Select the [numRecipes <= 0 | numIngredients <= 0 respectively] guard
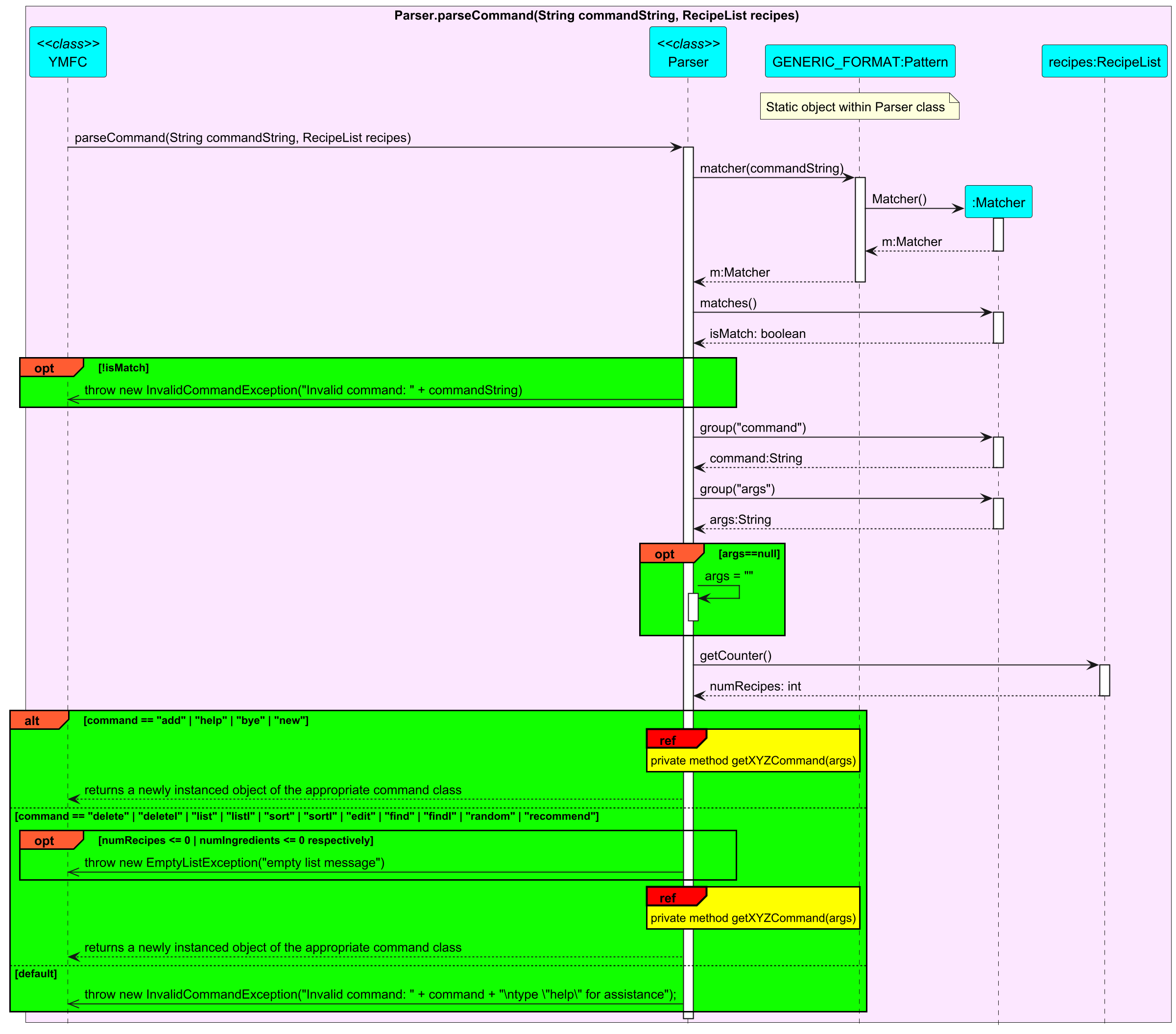The image size is (1176, 1034). [235, 840]
